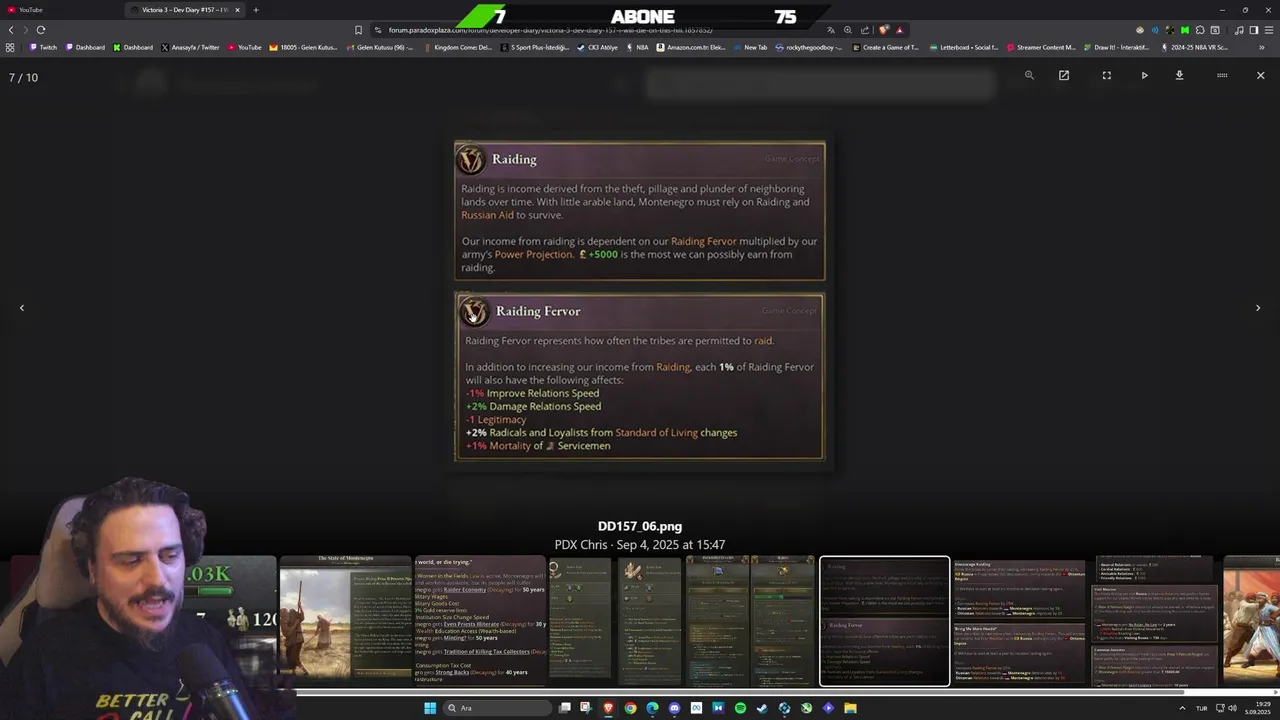
Task: Open a new browser tab
Action: pyautogui.click(x=256, y=10)
